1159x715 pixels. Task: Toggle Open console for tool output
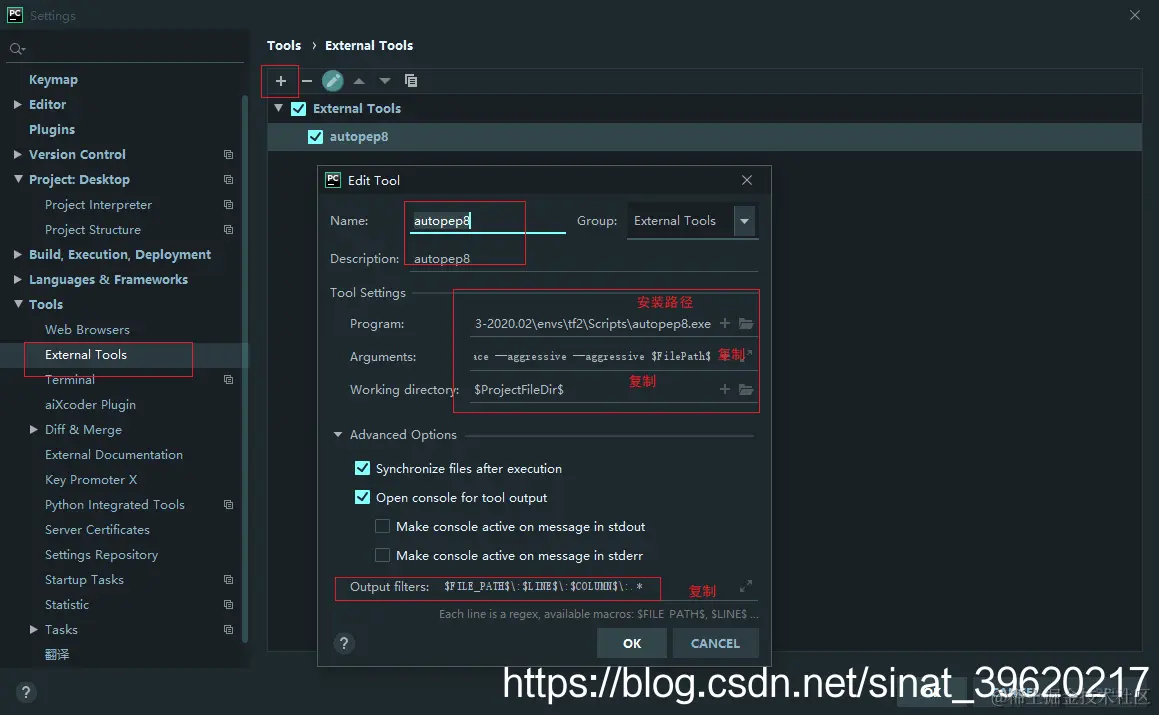362,497
